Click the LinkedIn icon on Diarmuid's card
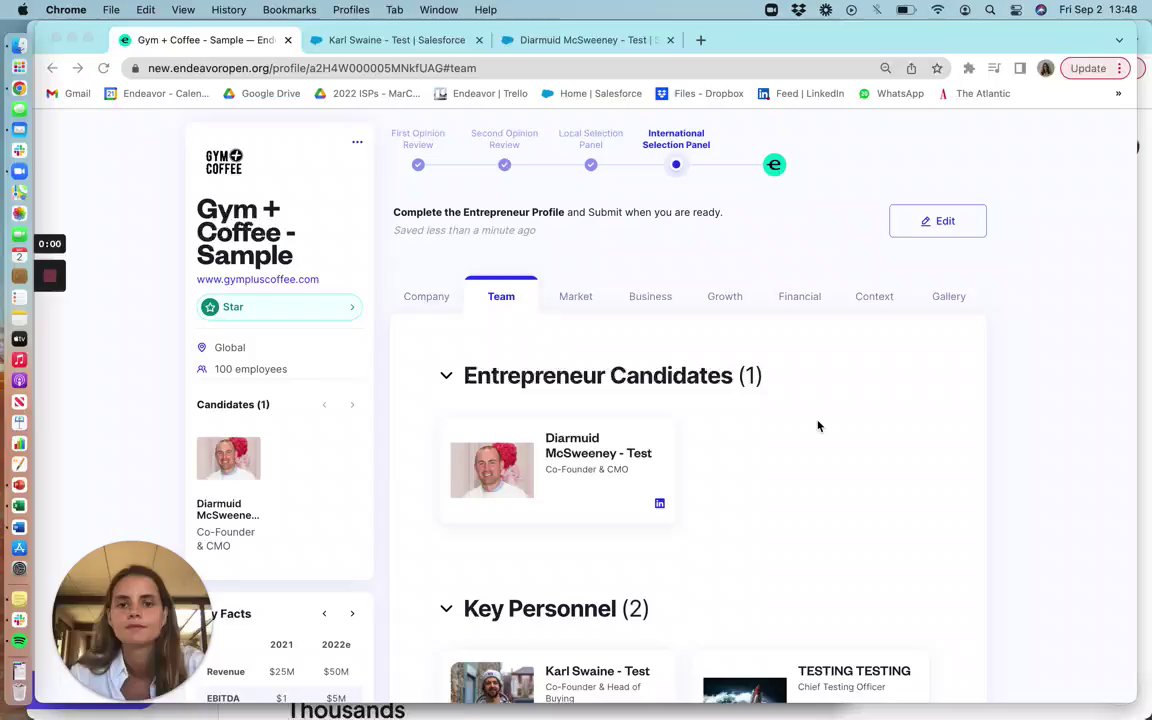This screenshot has width=1152, height=720. pyautogui.click(x=660, y=503)
